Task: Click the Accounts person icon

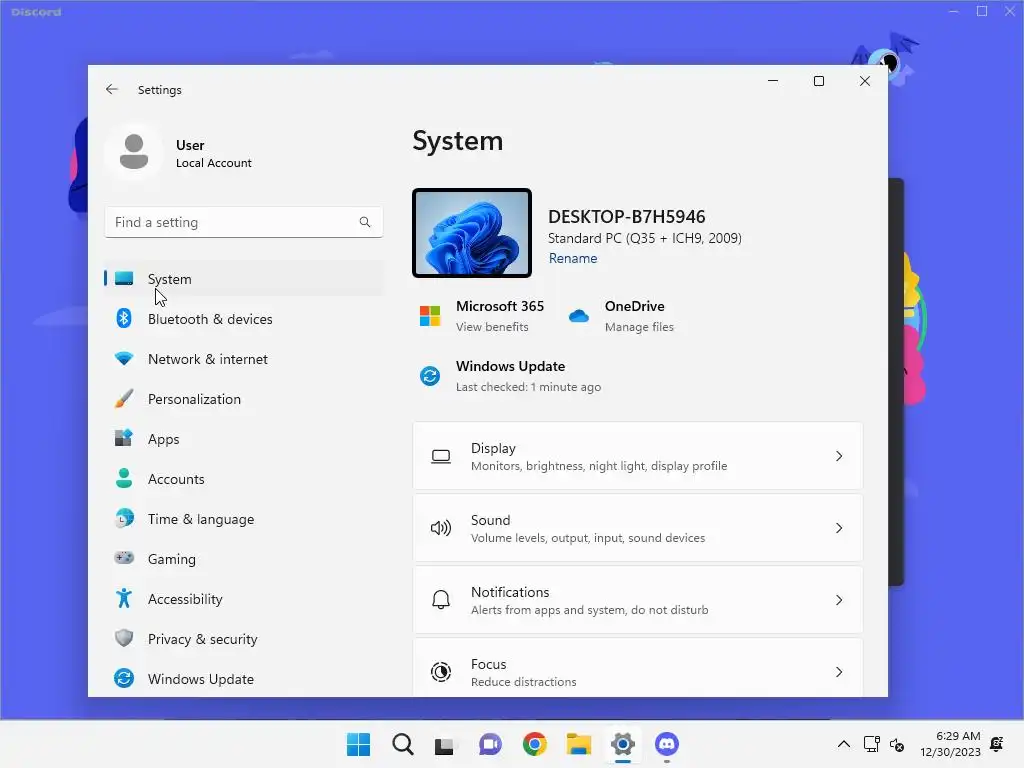Action: (124, 479)
